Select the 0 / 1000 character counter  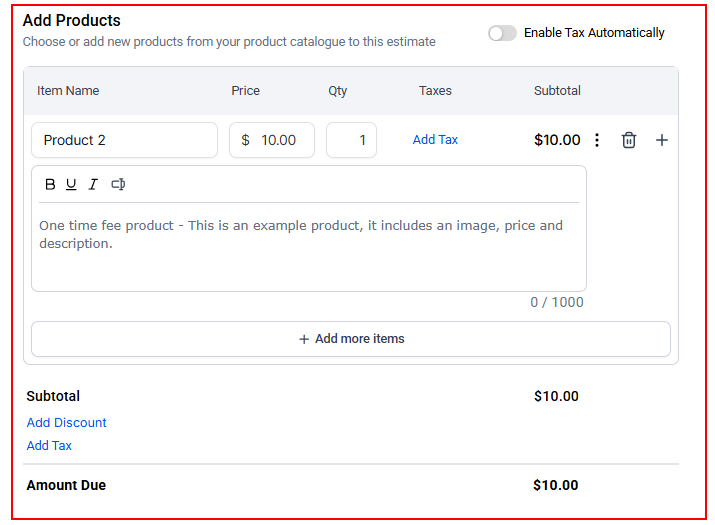pos(557,302)
